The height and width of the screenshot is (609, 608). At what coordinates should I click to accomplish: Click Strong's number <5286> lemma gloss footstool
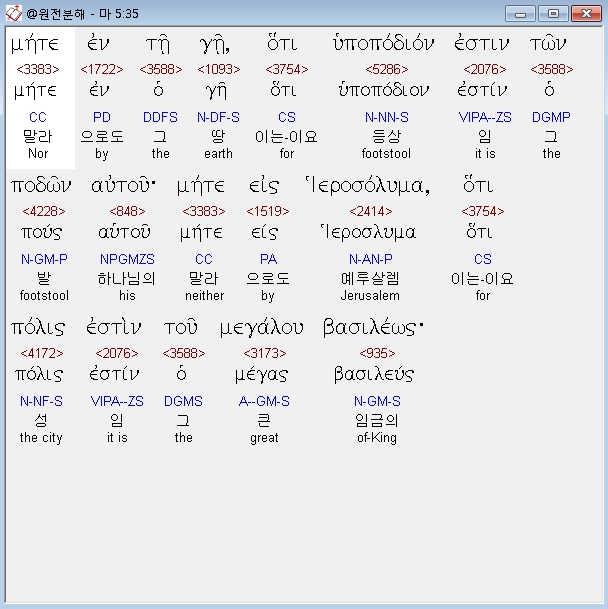[387, 153]
